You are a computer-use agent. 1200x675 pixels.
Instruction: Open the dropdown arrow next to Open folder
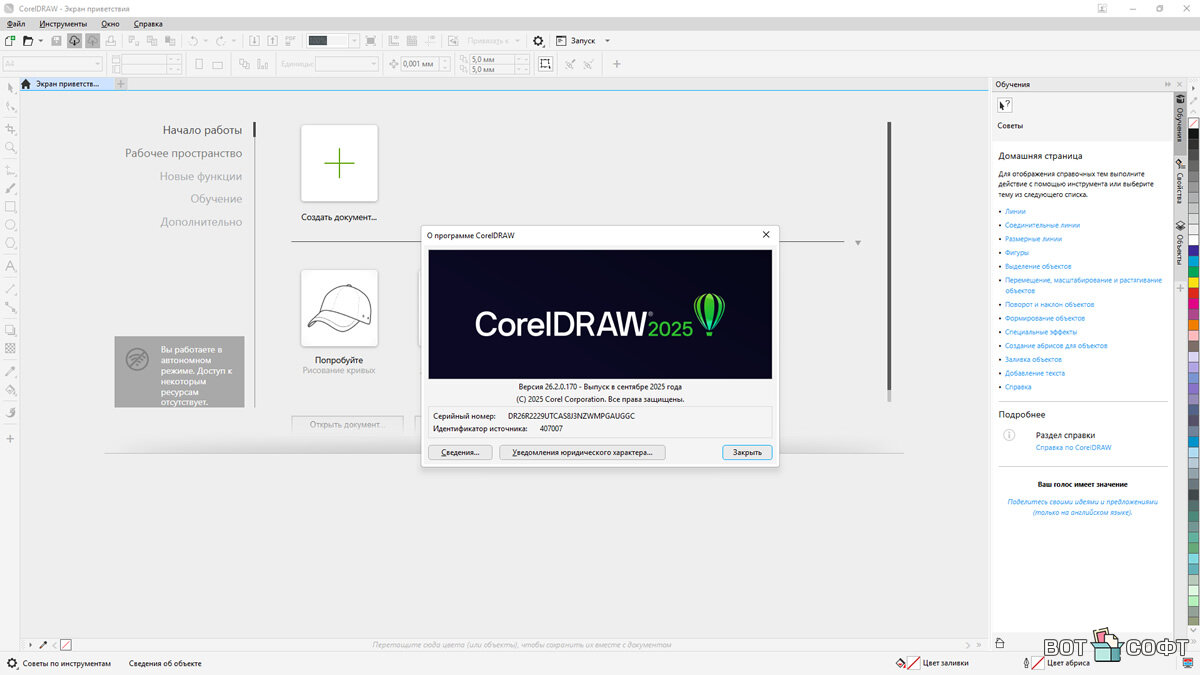click(40, 41)
